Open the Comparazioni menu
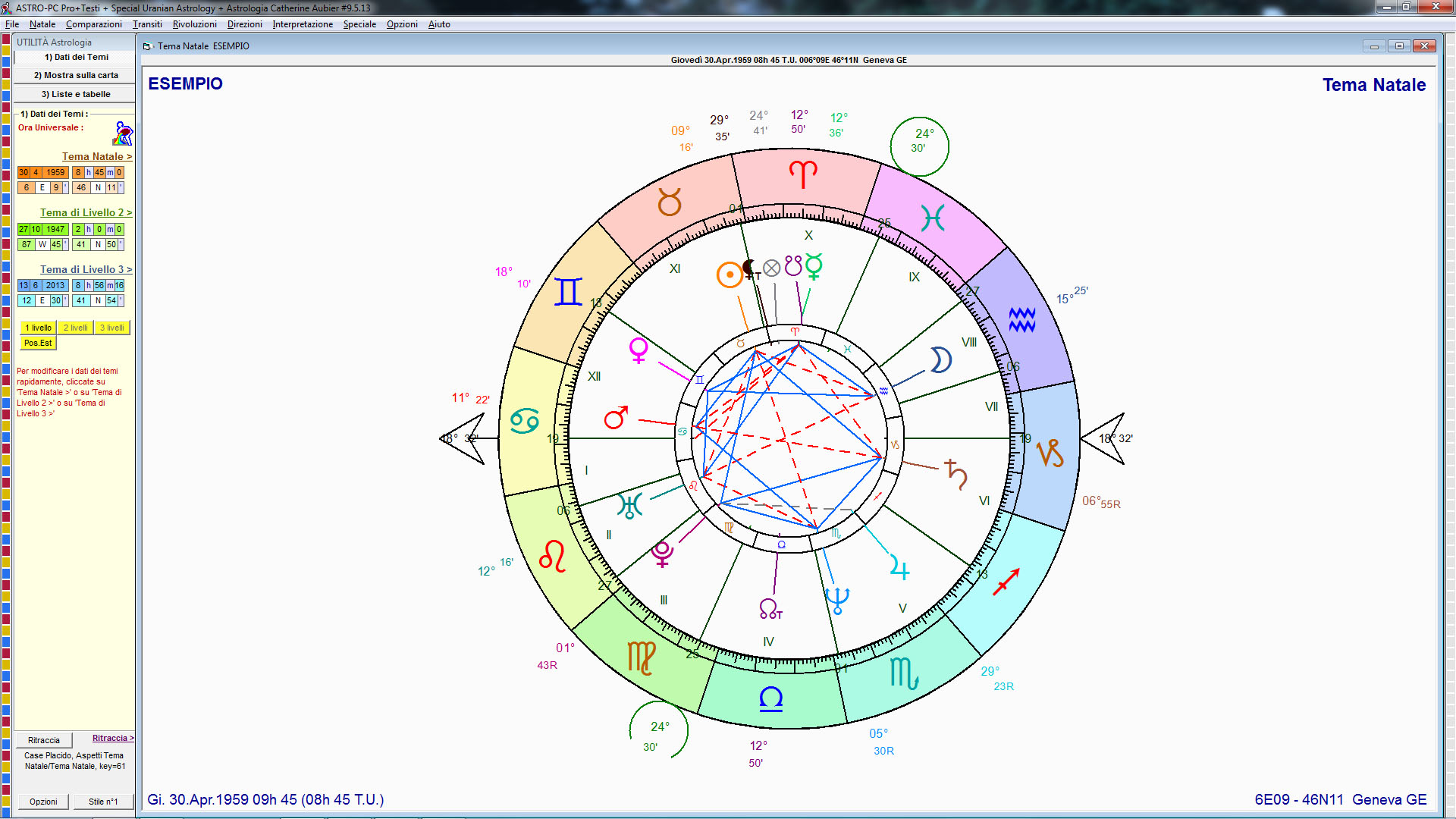Viewport: 1456px width, 819px height. 94,24
